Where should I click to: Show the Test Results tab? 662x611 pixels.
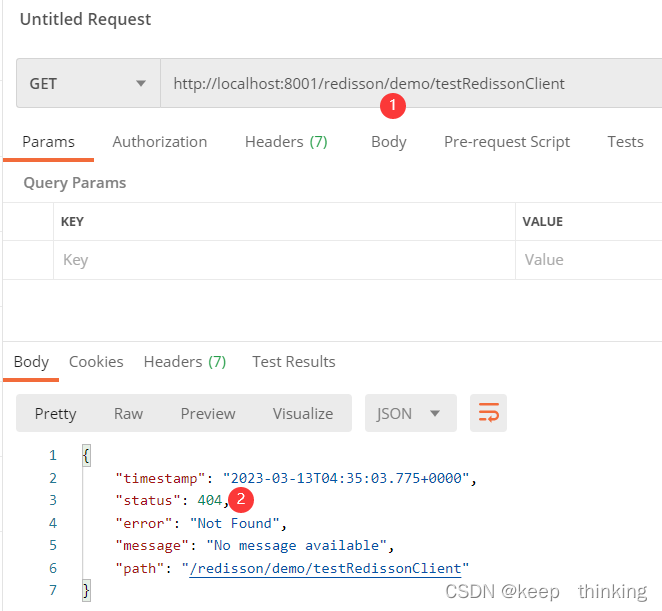click(293, 362)
